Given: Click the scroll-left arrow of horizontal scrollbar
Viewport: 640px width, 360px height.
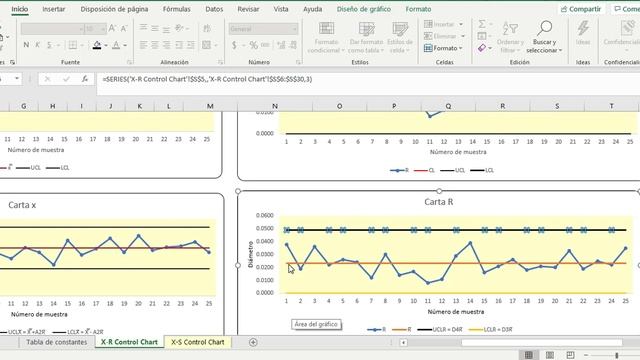Looking at the screenshot, I should [403, 342].
